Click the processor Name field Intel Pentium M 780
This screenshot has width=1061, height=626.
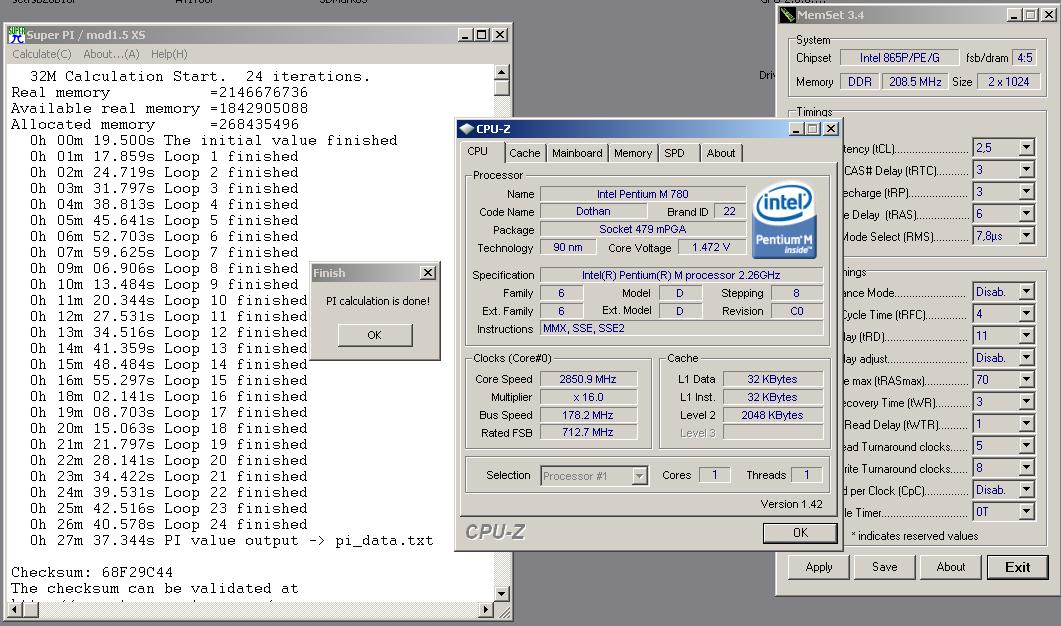[x=643, y=194]
